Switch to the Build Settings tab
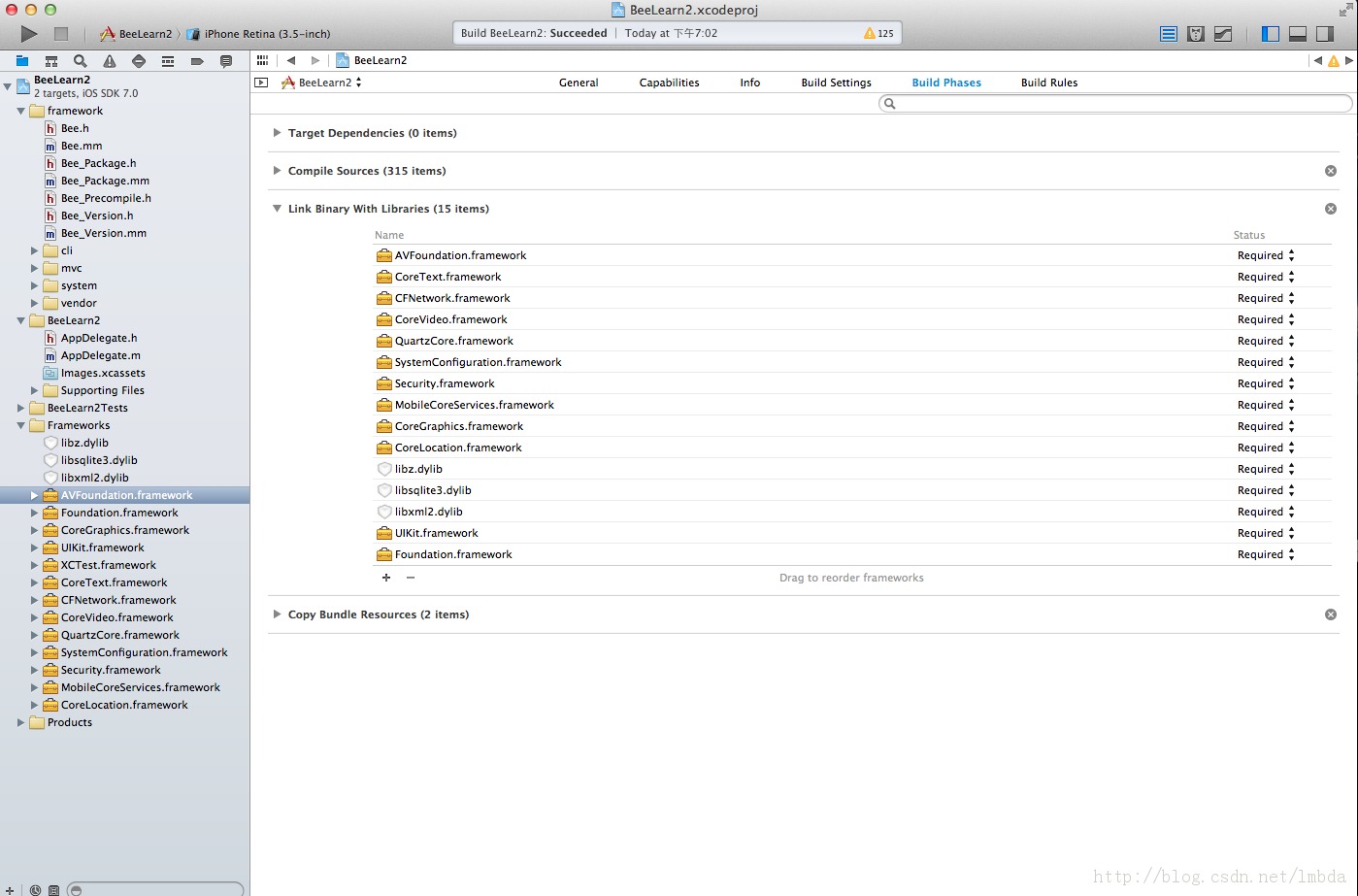This screenshot has width=1358, height=896. 836,83
